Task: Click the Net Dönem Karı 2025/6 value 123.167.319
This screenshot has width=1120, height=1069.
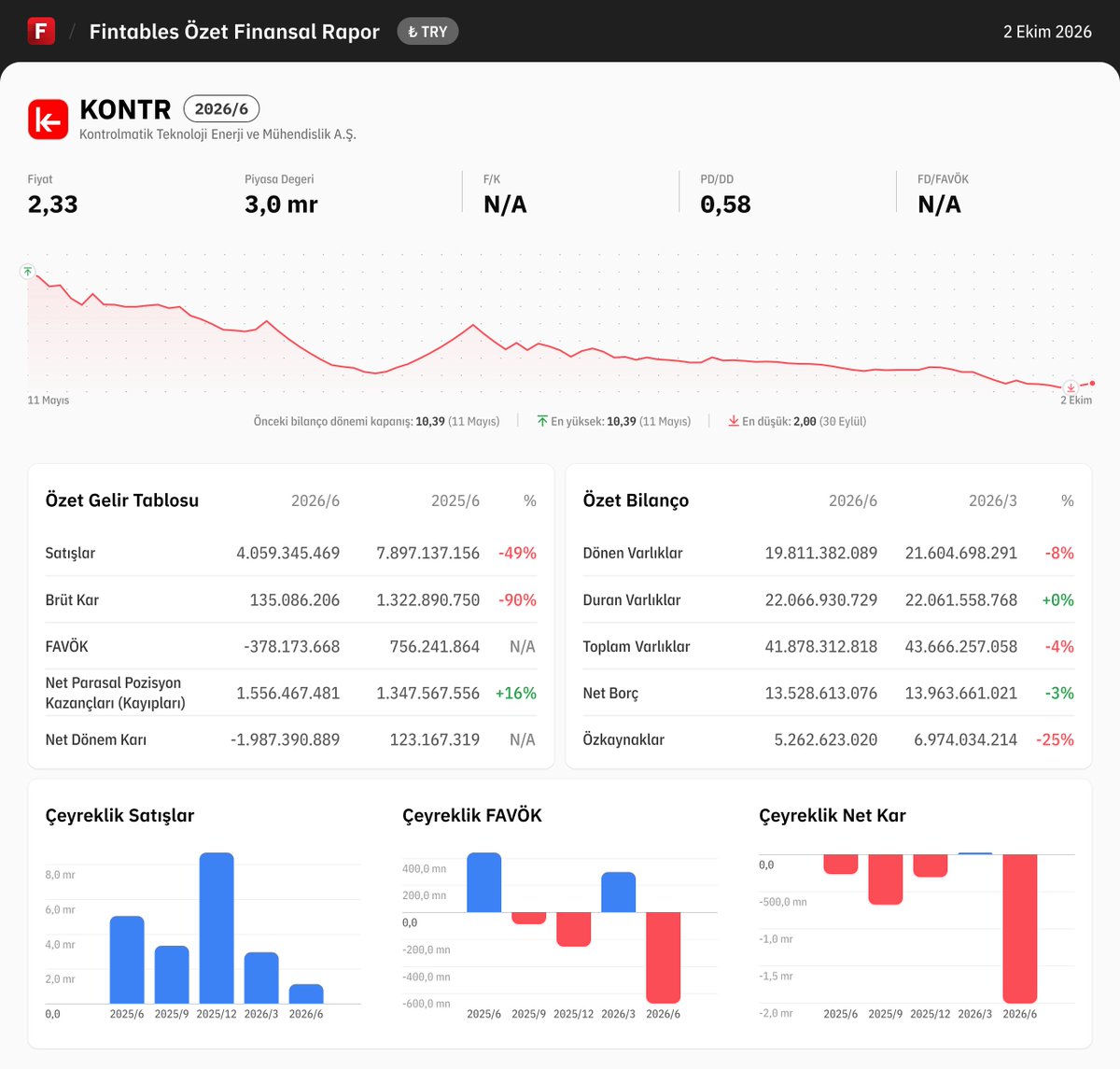Action: 435,739
